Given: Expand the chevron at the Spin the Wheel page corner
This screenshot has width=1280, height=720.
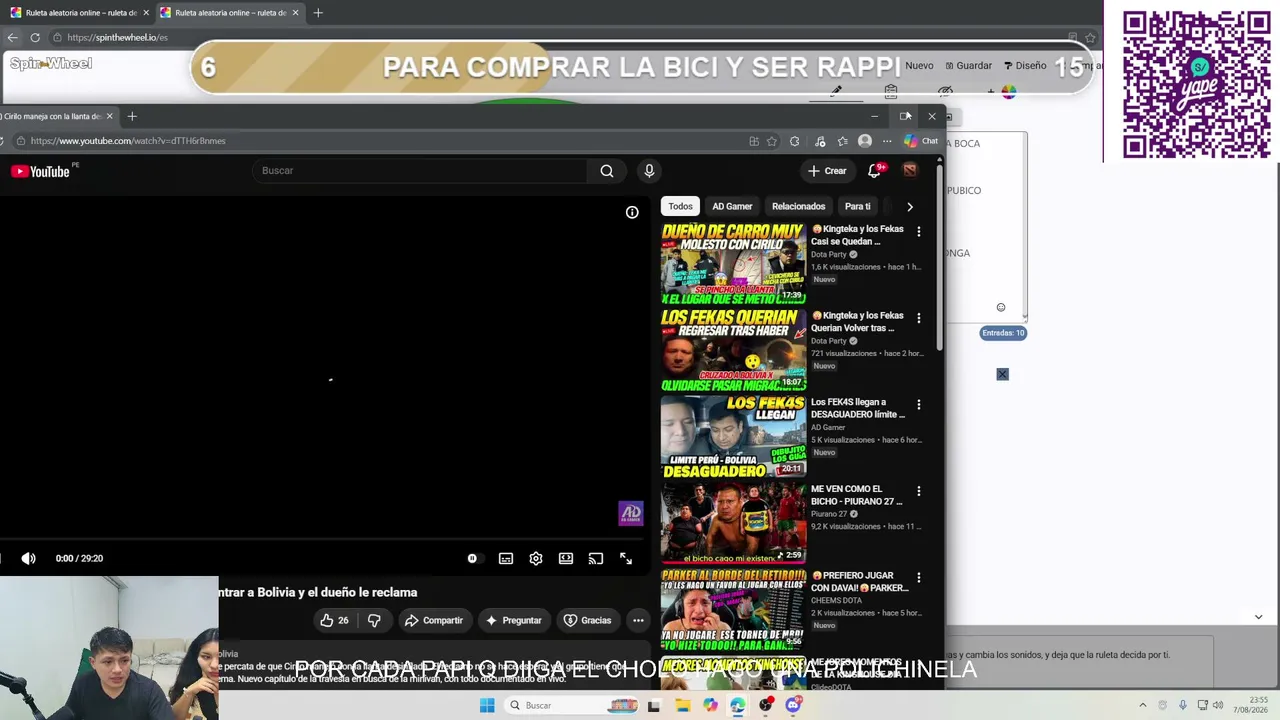Looking at the screenshot, I should 1258,617.
